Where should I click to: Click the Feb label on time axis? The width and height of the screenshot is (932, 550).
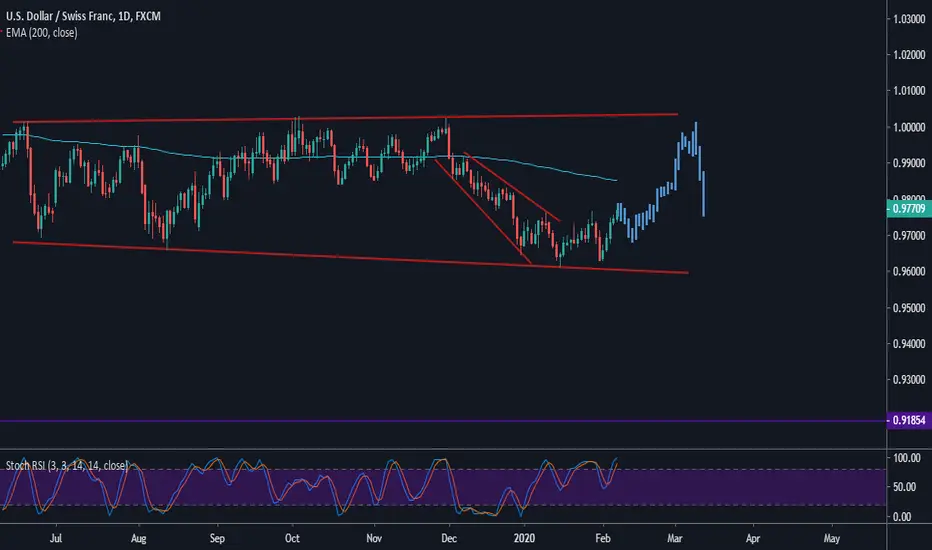tap(603, 538)
